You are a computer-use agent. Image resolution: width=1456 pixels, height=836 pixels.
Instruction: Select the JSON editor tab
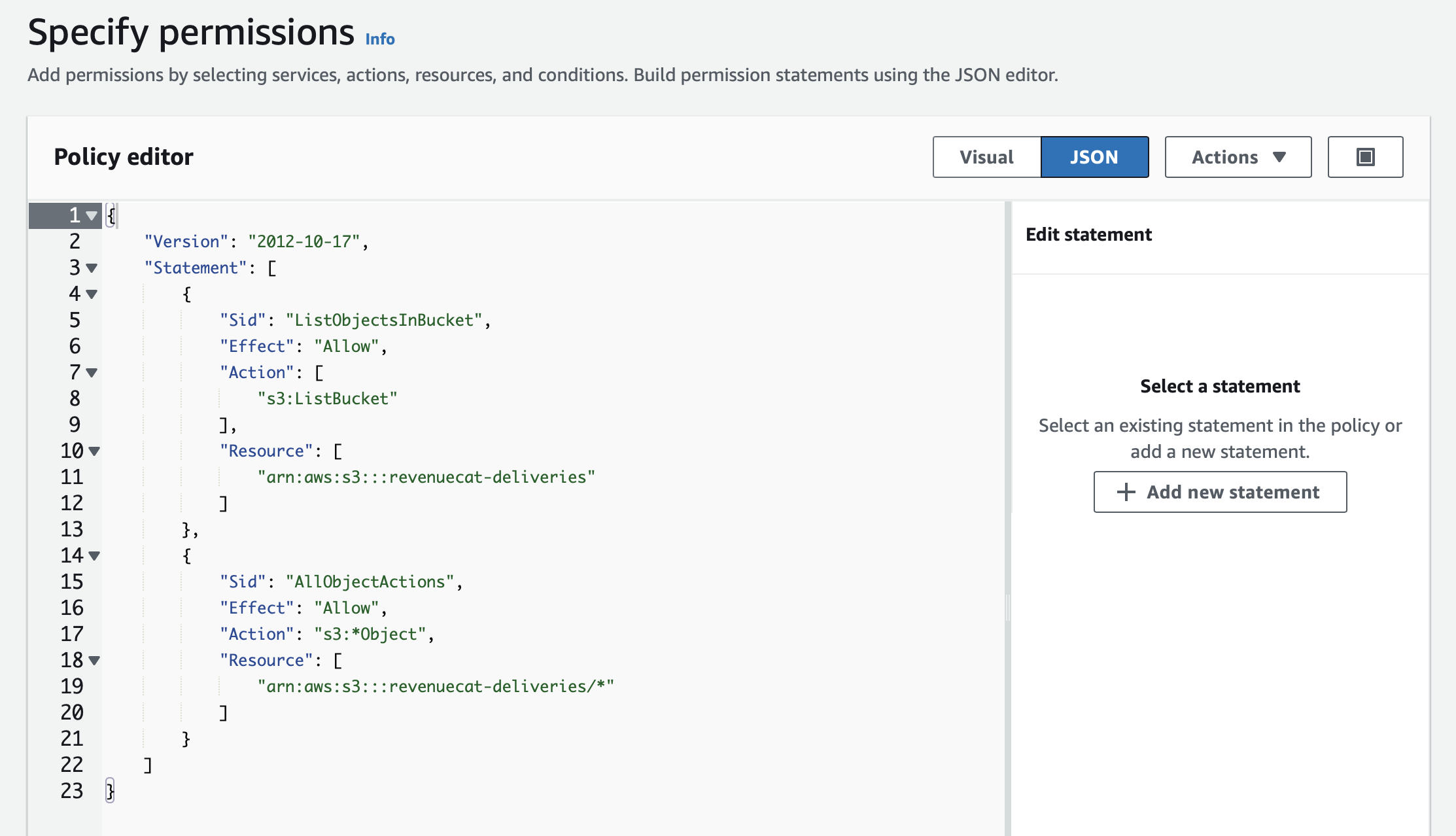1094,157
